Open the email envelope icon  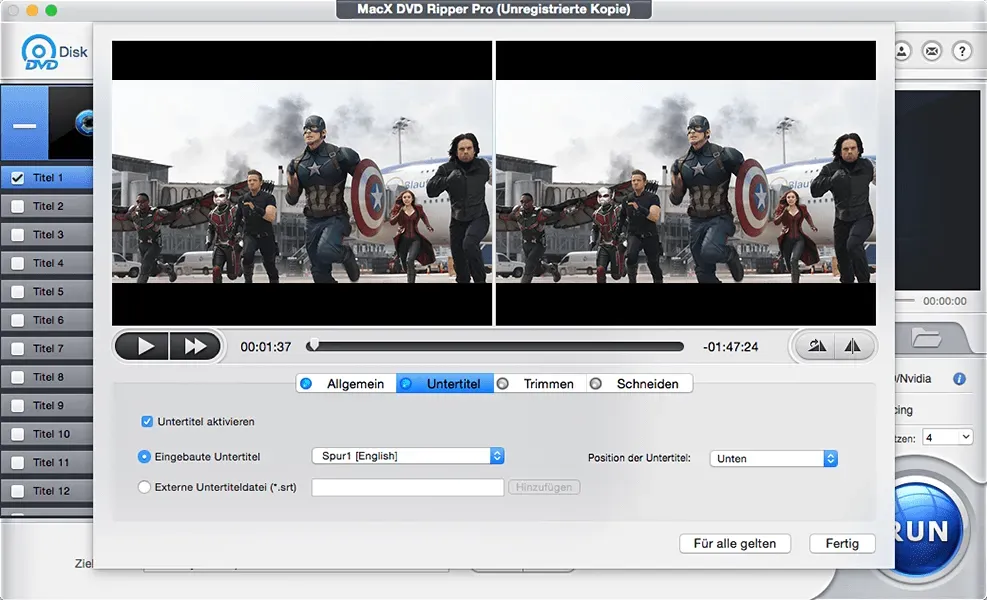(932, 51)
